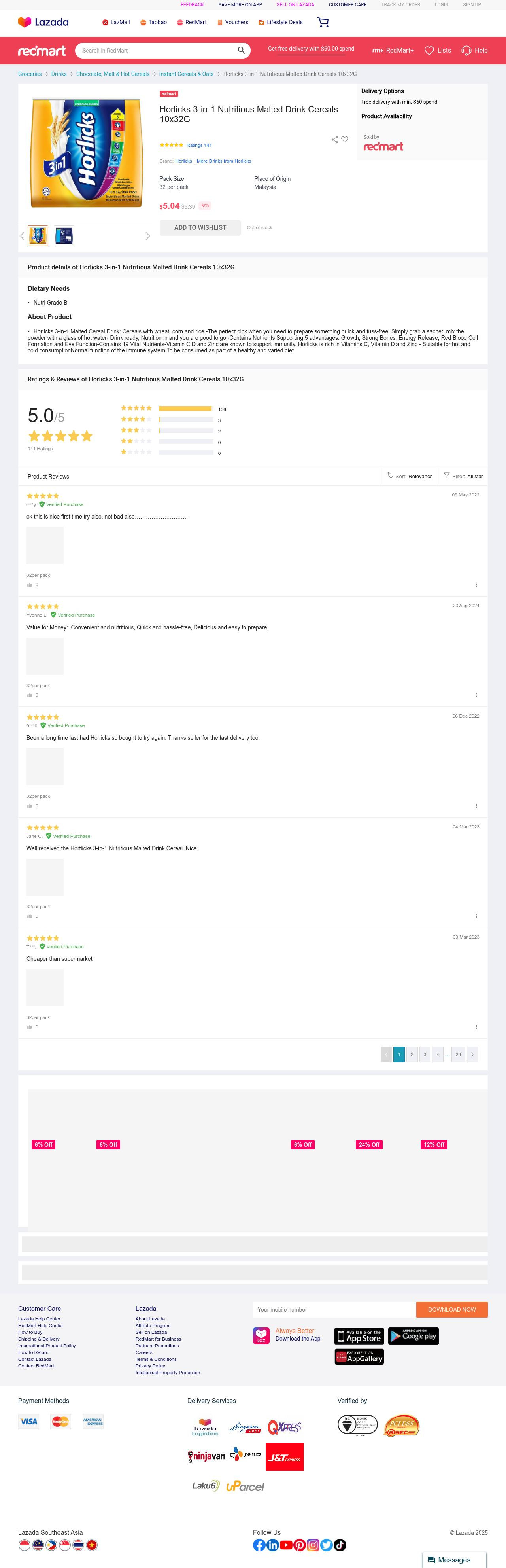Open the shopping cart icon

point(323,23)
